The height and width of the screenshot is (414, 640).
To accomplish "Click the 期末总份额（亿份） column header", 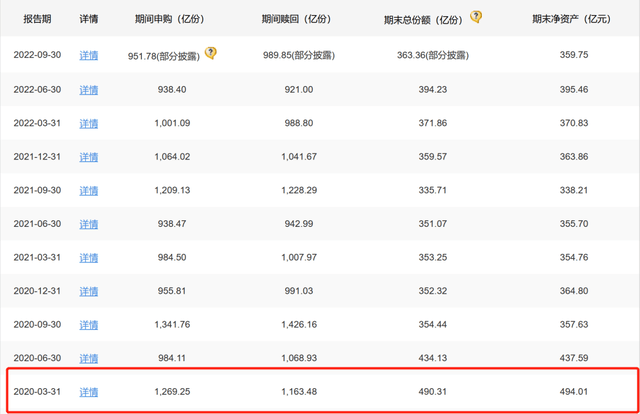I will [x=423, y=20].
